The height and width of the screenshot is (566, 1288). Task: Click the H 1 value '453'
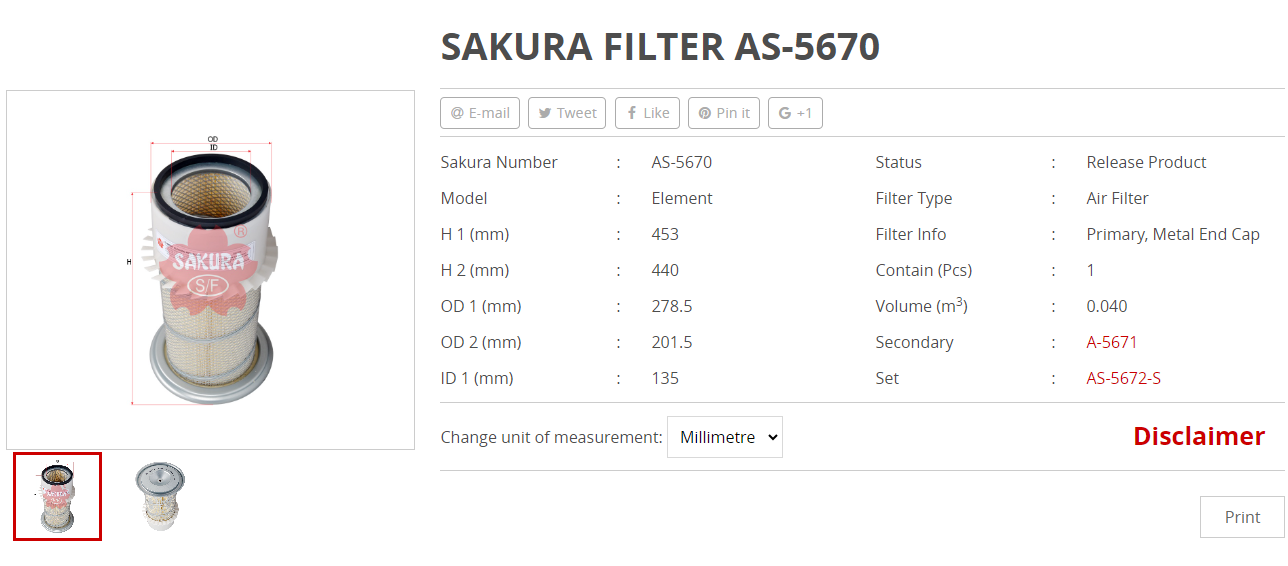click(665, 234)
